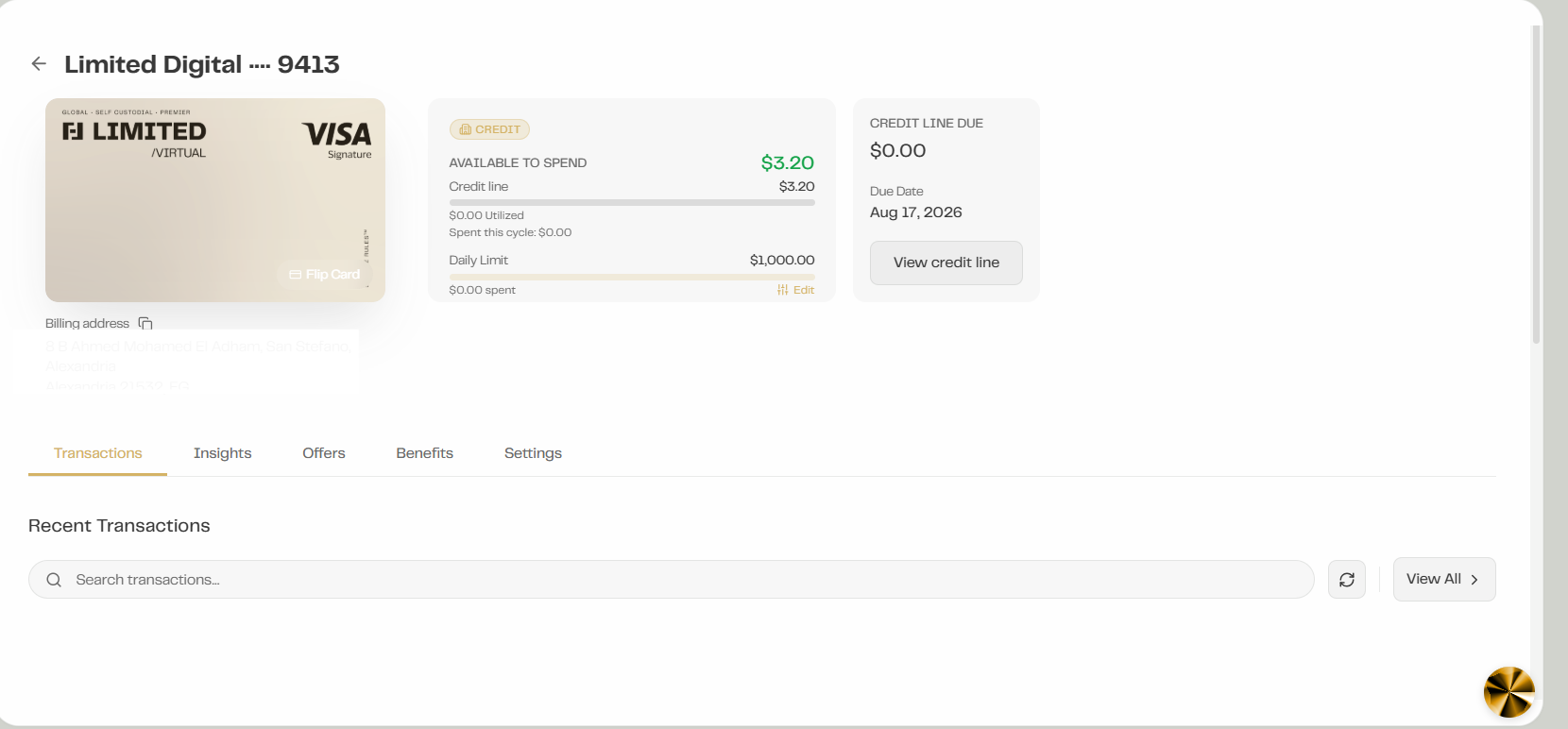Click the 'Limited Digital ···· 9413' heading
Image resolution: width=1568 pixels, height=729 pixels.
202,64
